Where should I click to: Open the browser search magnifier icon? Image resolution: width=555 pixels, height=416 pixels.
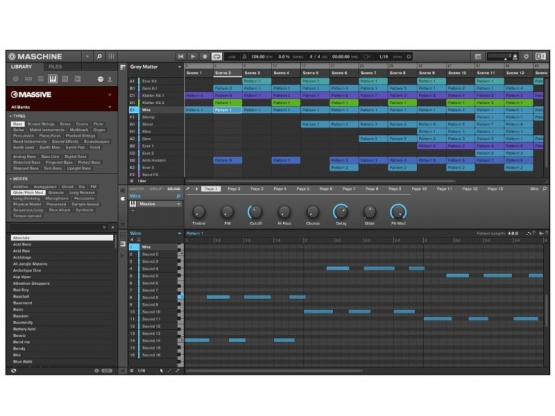point(99,56)
